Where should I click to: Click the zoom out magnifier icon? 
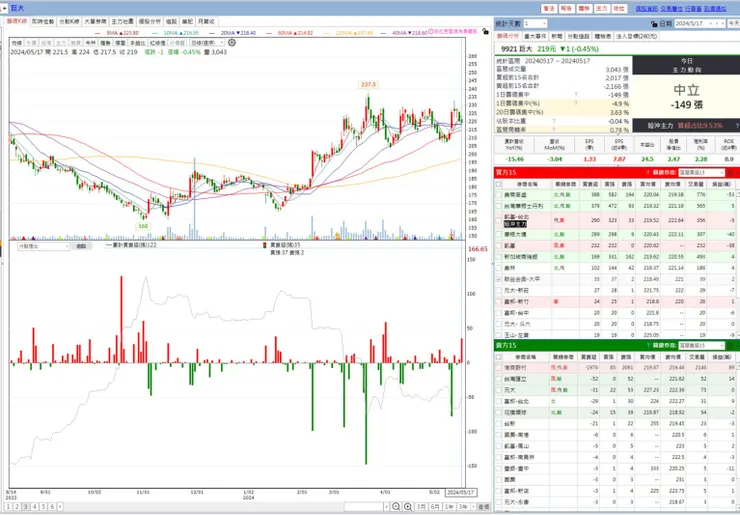coord(396,507)
